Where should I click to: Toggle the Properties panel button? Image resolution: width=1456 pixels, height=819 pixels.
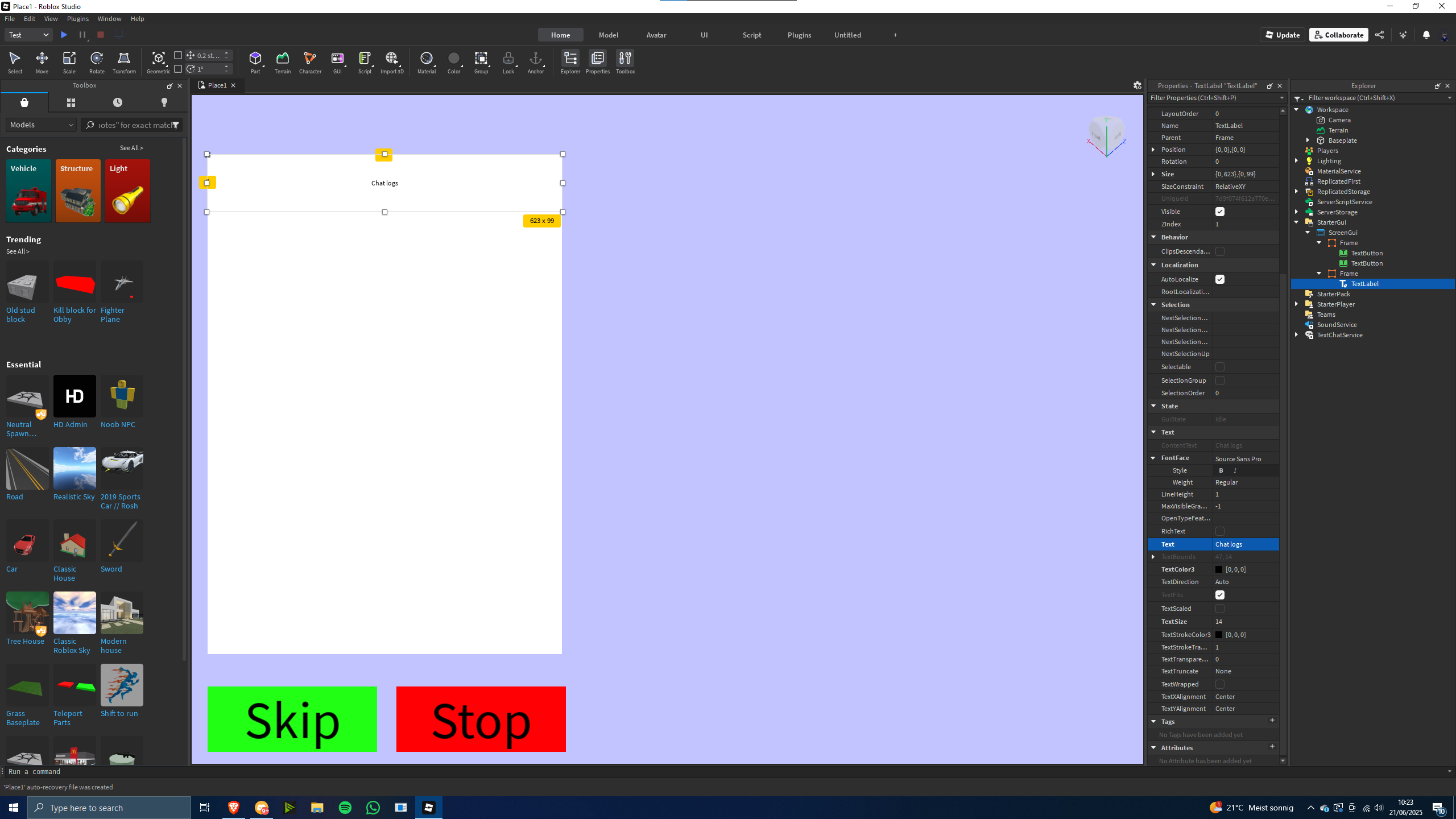[x=597, y=62]
